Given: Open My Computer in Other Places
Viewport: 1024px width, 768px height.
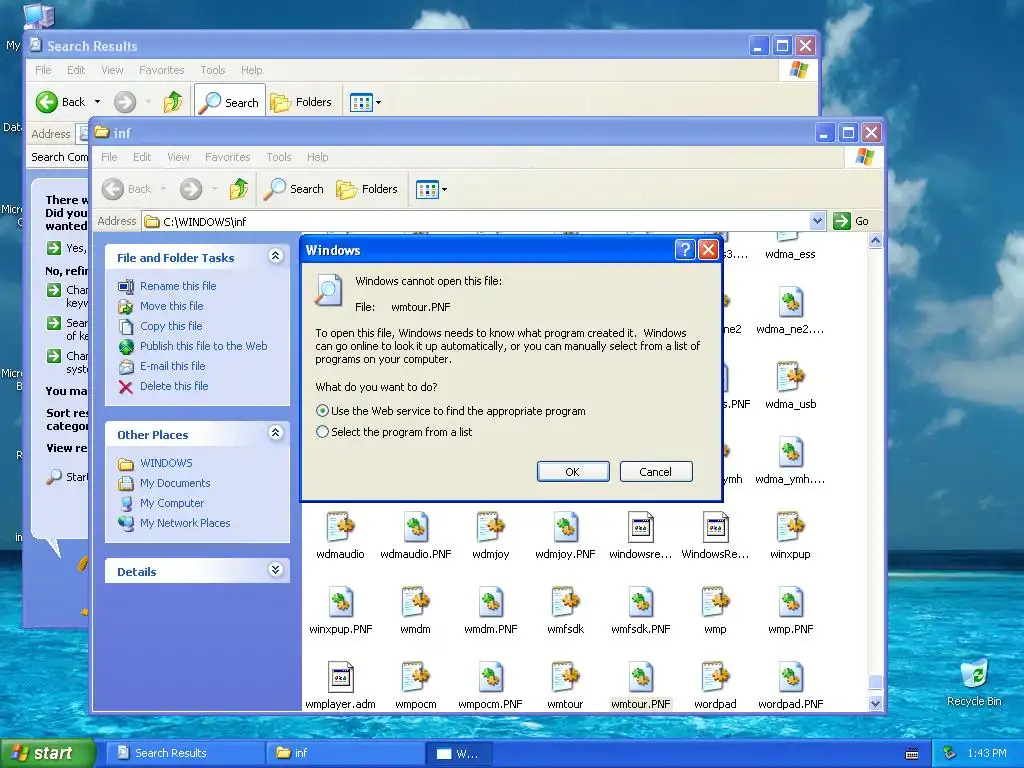Looking at the screenshot, I should tap(172, 503).
